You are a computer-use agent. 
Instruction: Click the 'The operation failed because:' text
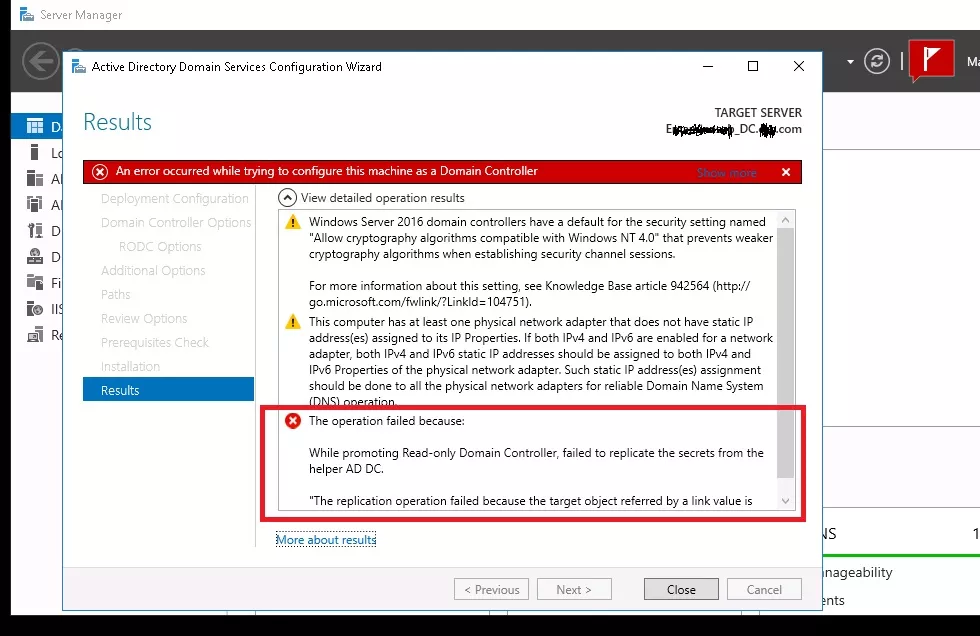387,421
